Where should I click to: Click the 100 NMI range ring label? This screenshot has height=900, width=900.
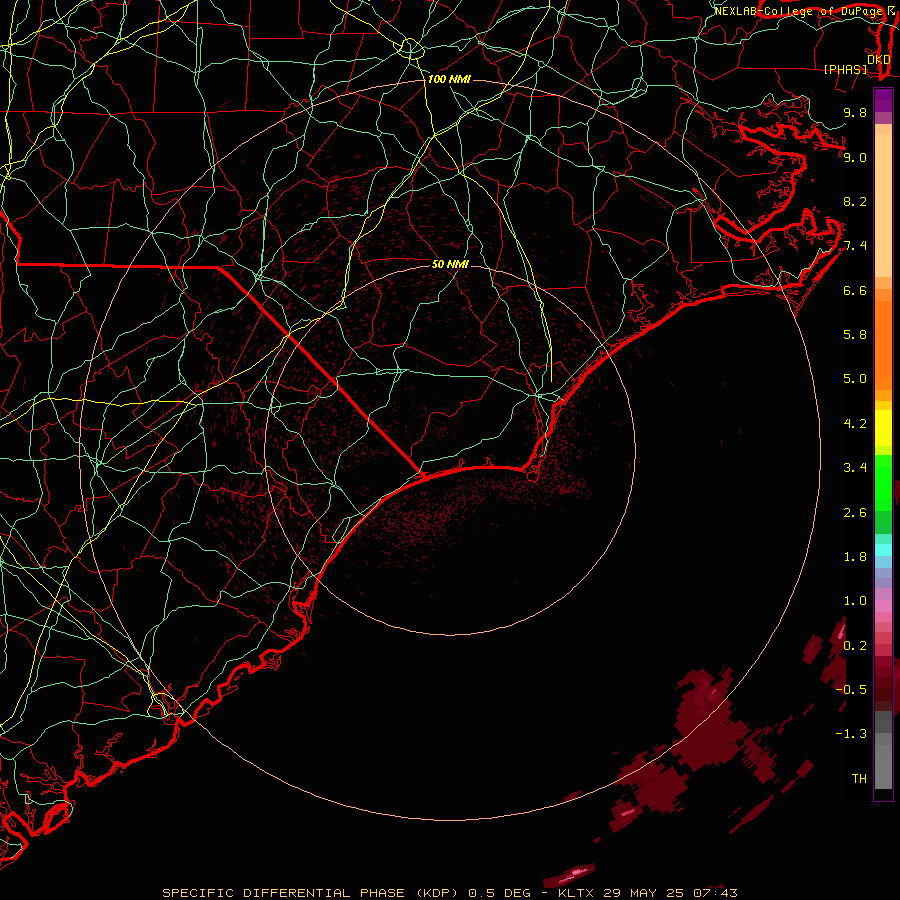(449, 79)
